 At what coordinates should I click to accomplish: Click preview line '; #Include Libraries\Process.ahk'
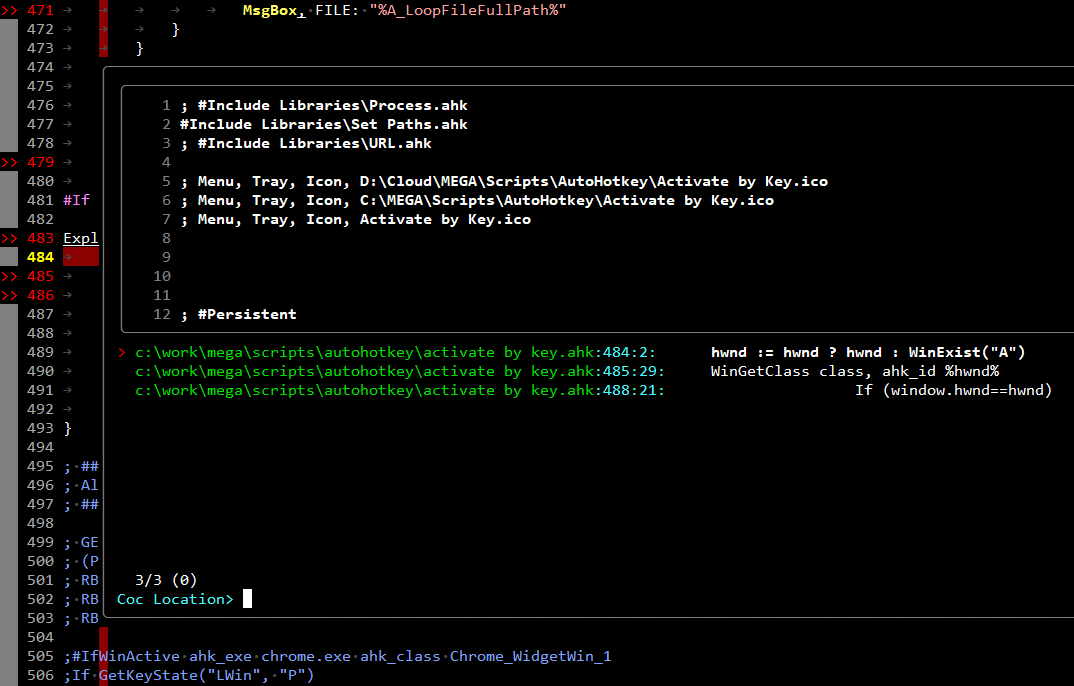[324, 105]
